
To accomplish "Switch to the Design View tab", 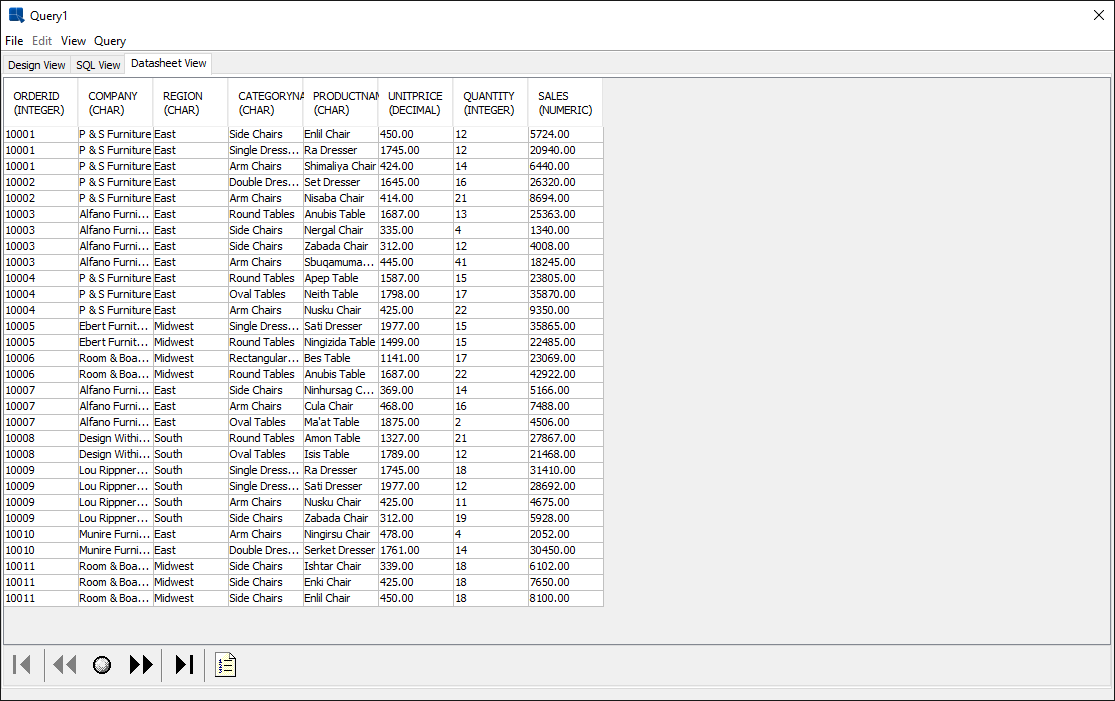I will 37,65.
